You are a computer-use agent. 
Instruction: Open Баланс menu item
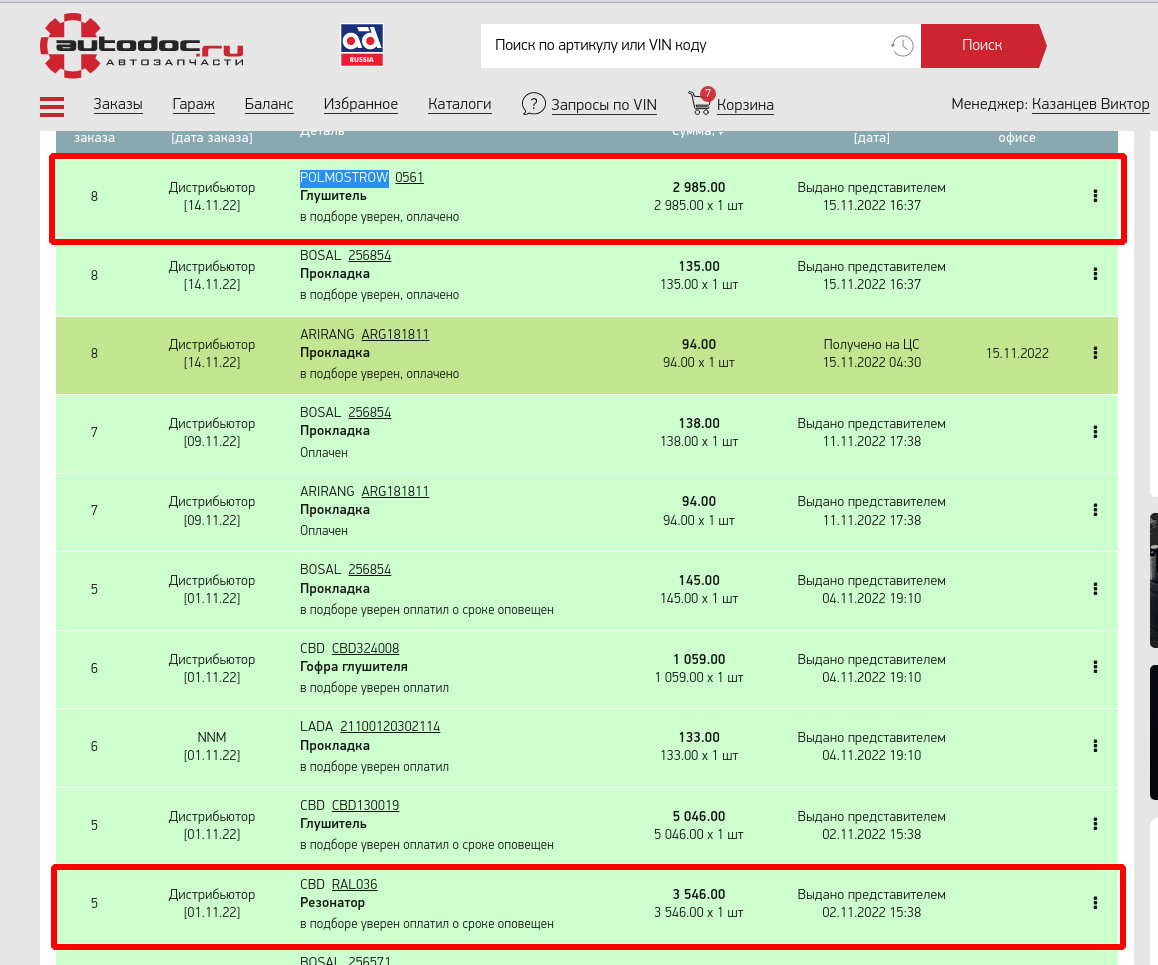click(269, 104)
